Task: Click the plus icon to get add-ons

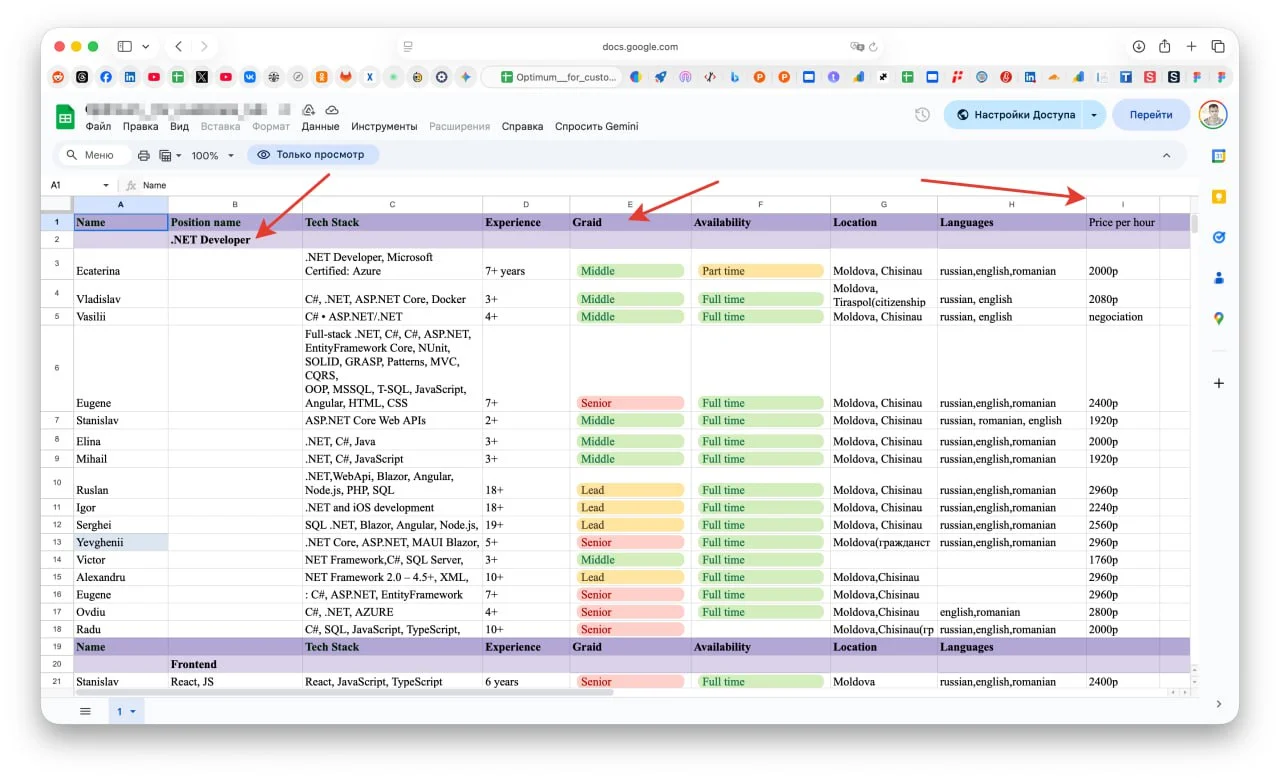Action: click(1218, 383)
